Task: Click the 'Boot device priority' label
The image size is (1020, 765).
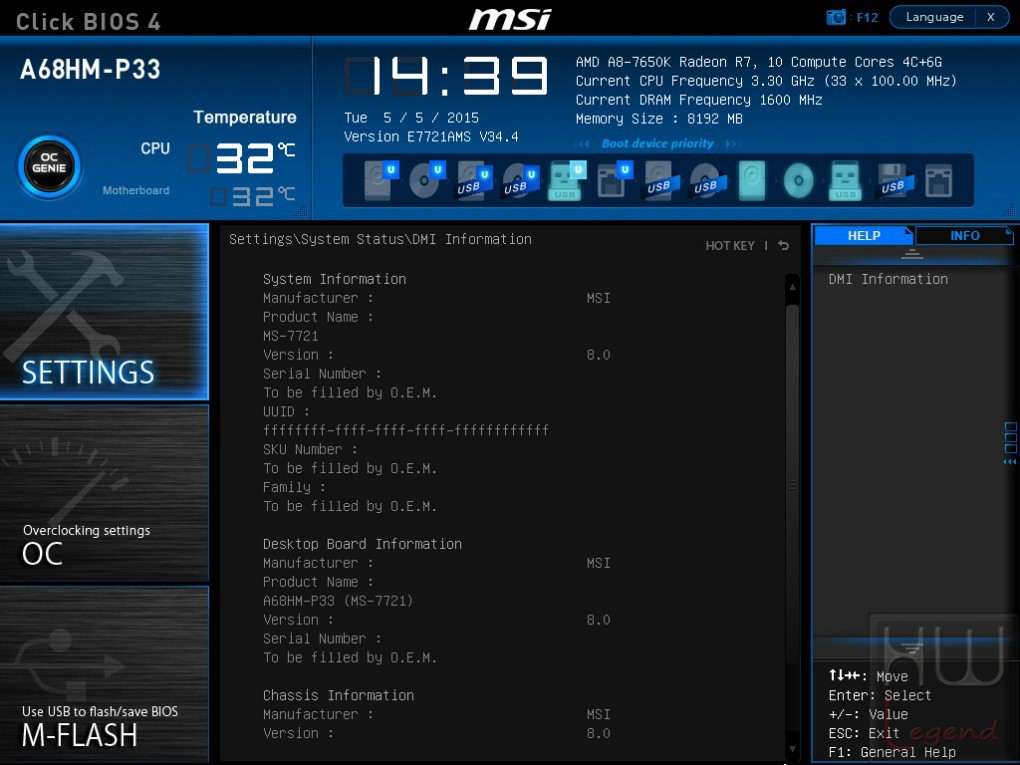Action: pyautogui.click(x=657, y=143)
